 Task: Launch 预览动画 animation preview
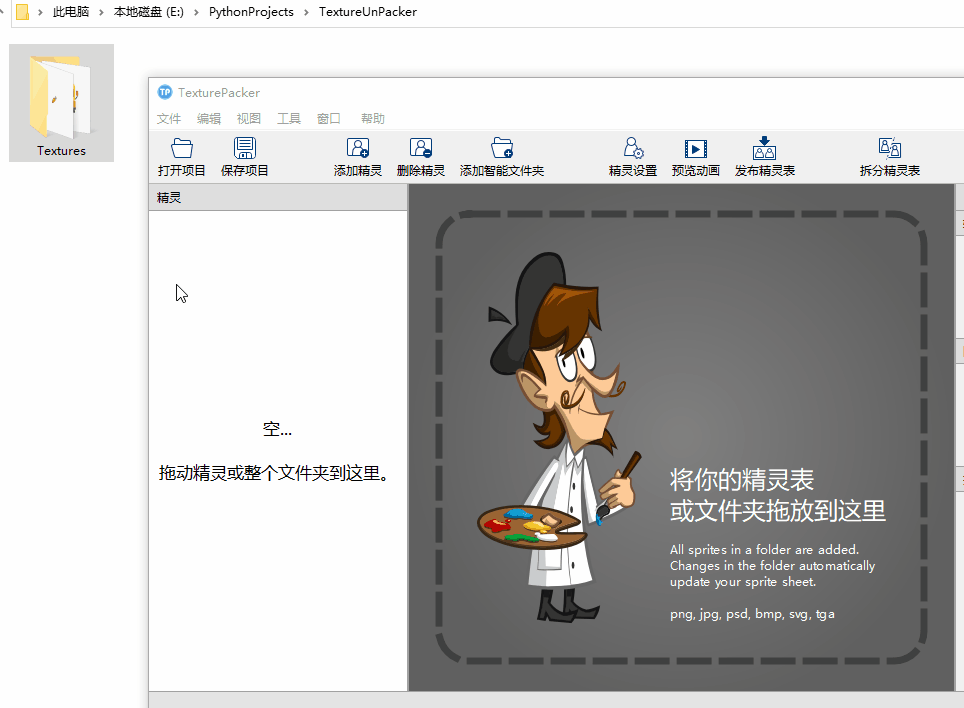tap(696, 157)
